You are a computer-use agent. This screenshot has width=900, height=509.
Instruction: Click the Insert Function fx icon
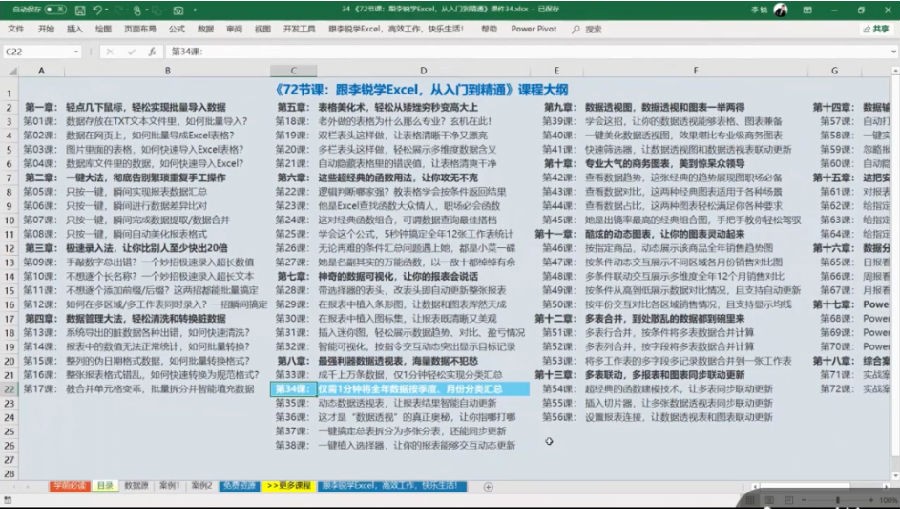151,51
